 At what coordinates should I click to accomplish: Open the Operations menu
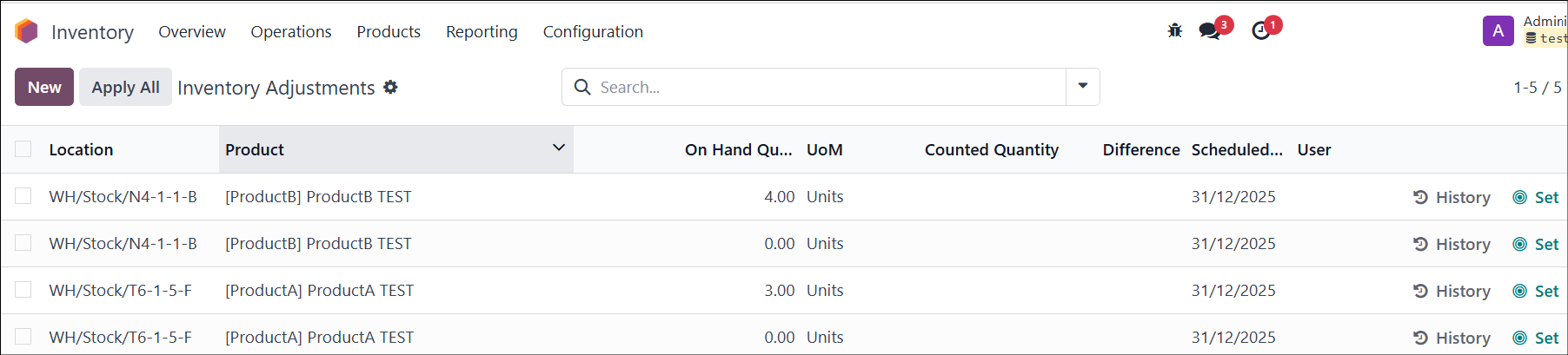tap(291, 31)
